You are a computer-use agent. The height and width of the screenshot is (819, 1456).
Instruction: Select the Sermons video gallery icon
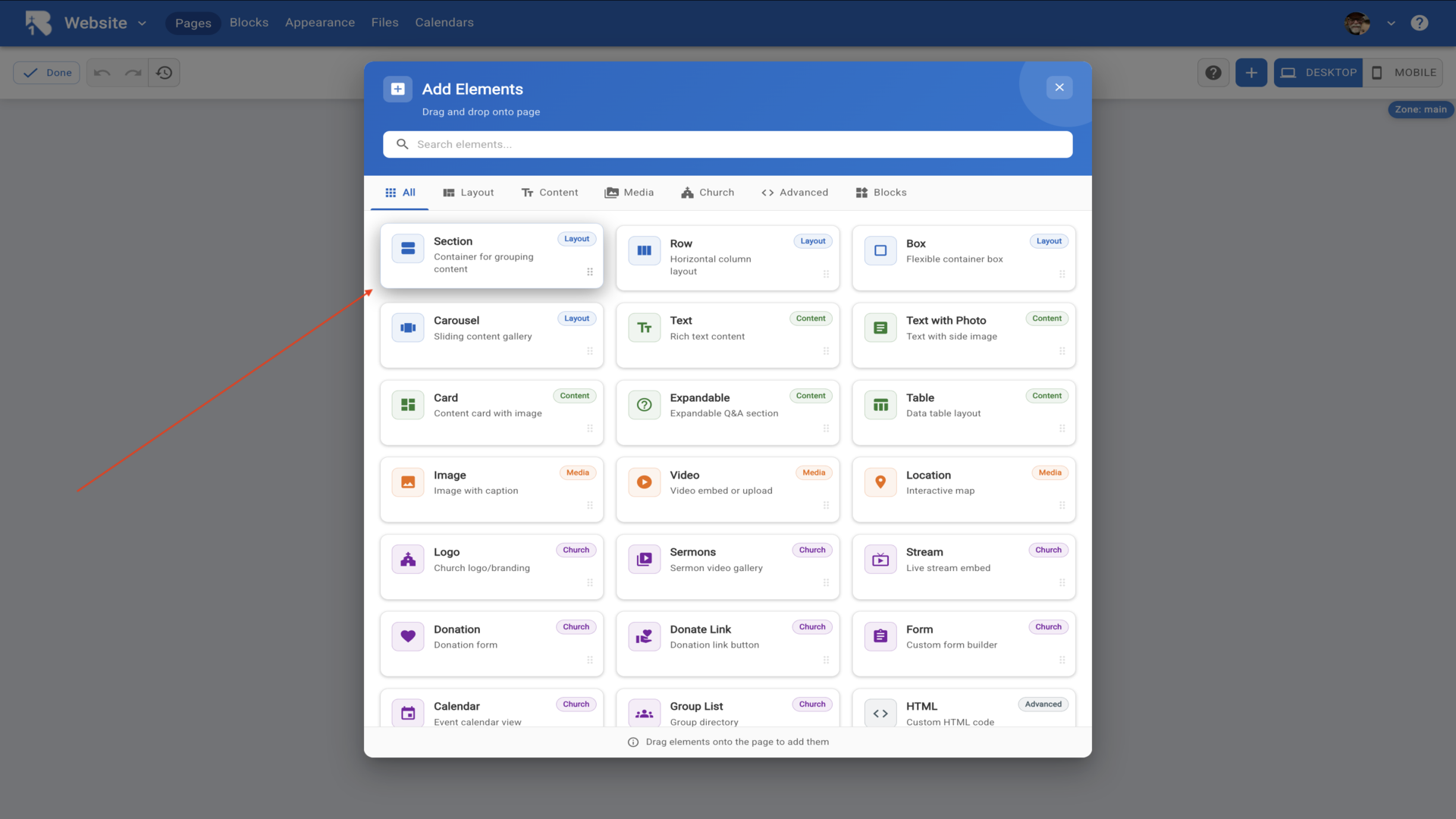point(644,560)
